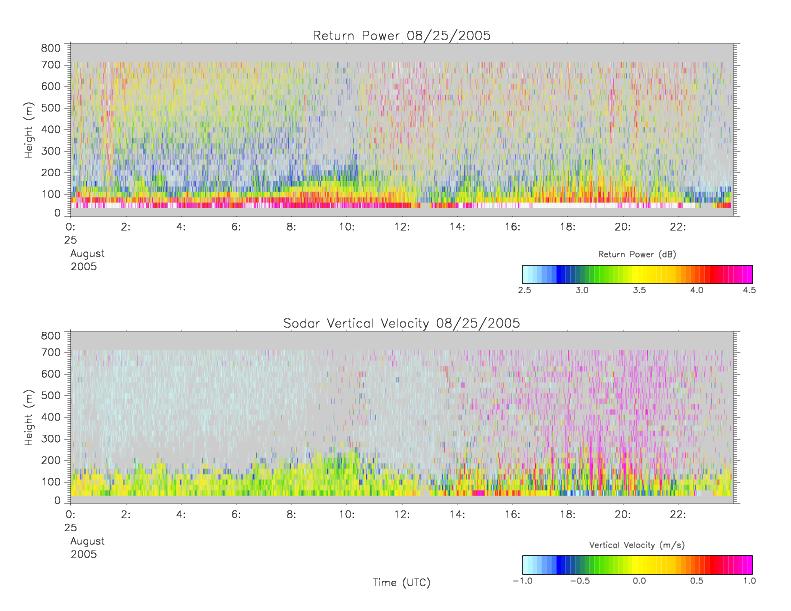
Task: Click the Vertical Velocity color scale bar
Action: (637, 565)
